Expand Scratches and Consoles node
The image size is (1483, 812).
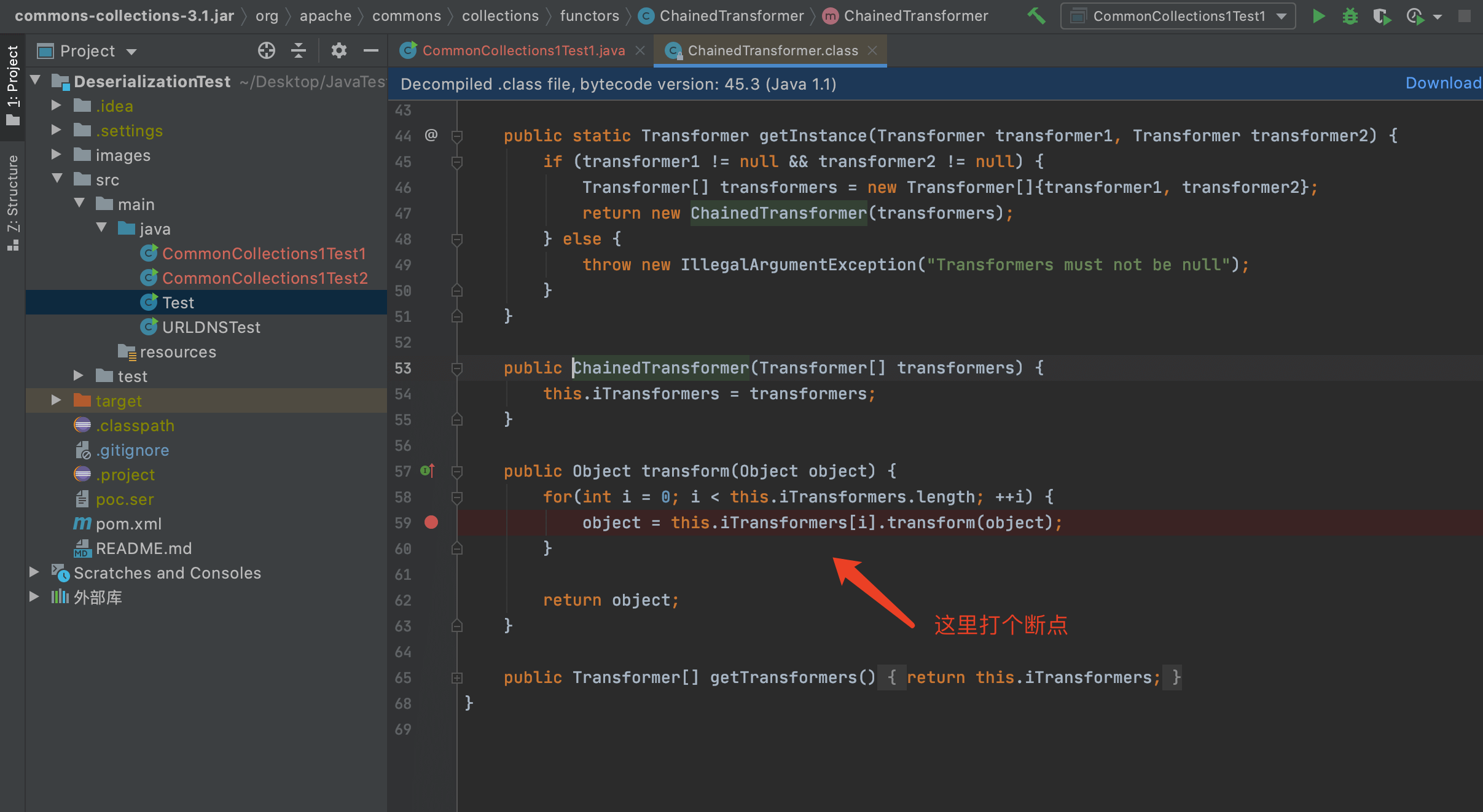tap(34, 572)
